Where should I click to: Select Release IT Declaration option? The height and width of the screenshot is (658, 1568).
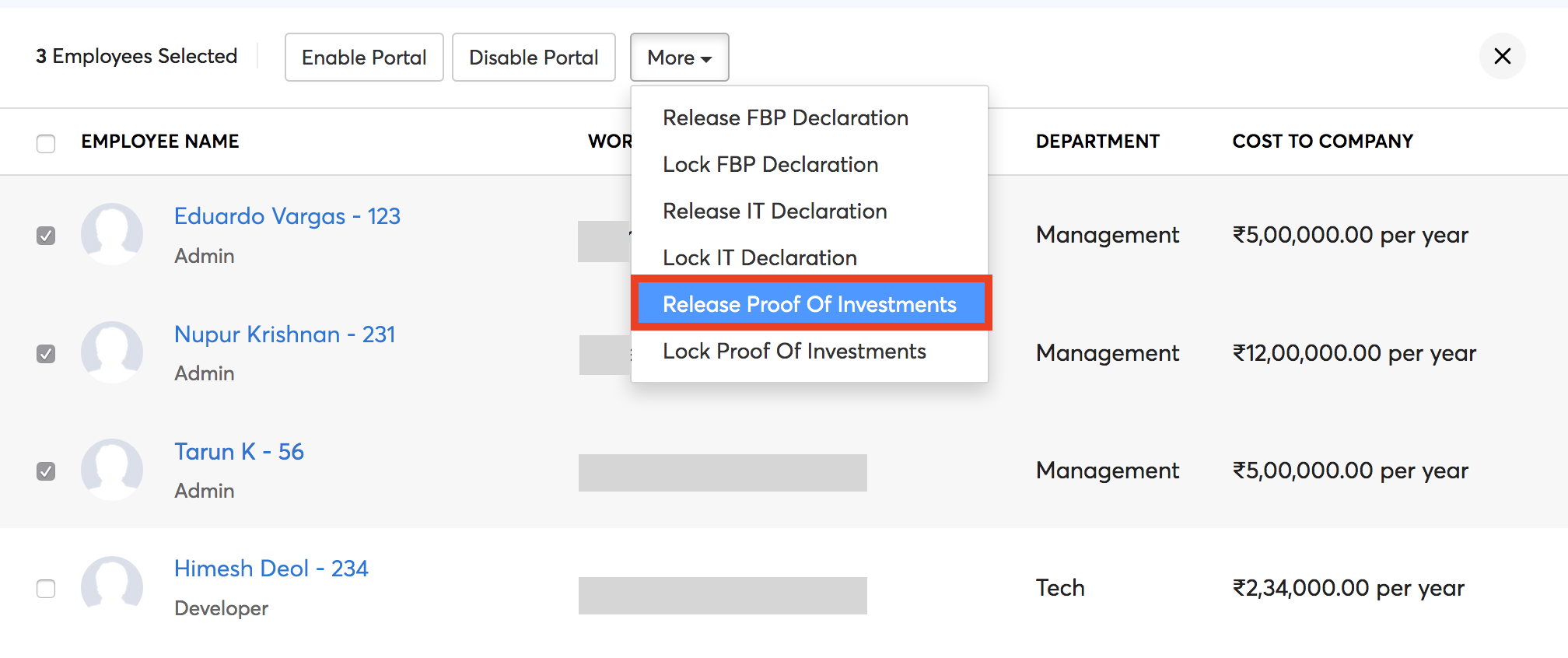[x=774, y=211]
